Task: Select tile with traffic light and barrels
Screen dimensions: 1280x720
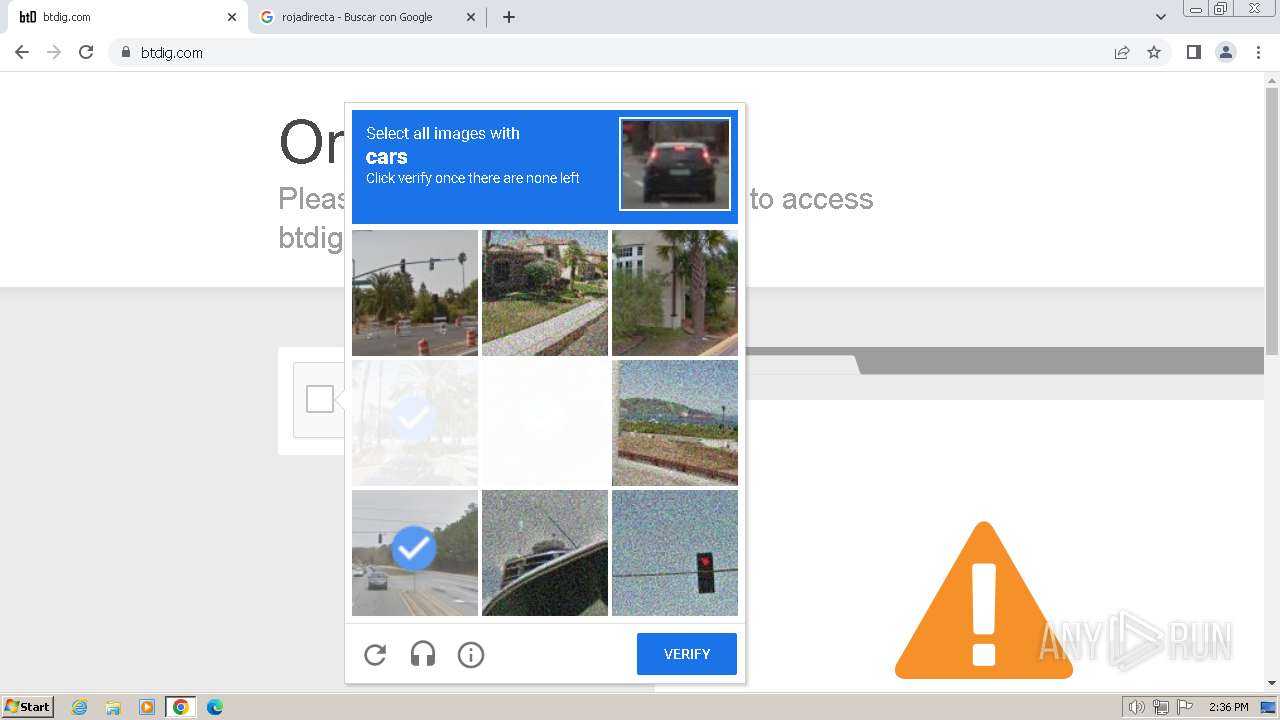Action: 415,293
